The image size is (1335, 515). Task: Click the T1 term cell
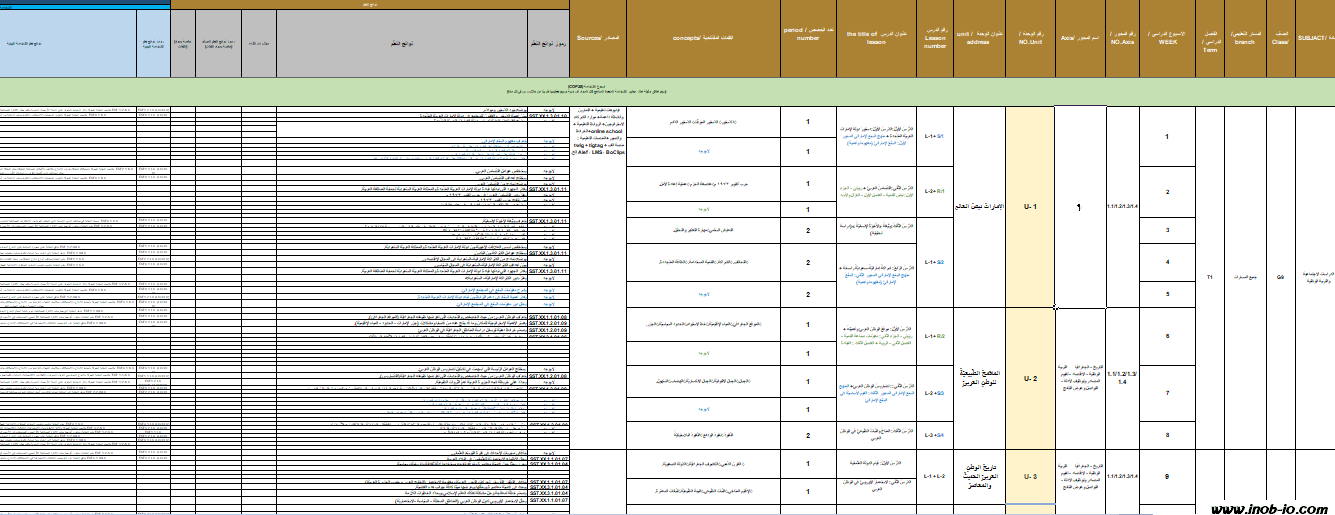[x=1209, y=276]
